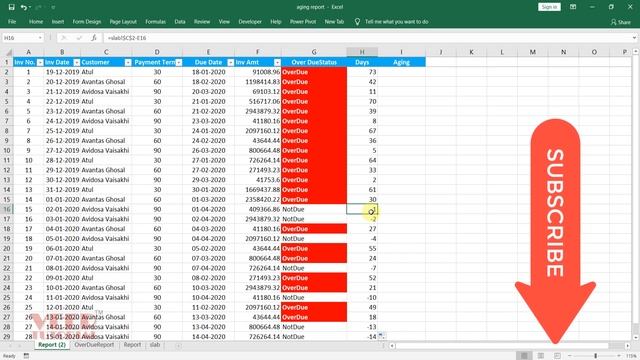The height and width of the screenshot is (360, 640).
Task: Click the Name Box showing H16
Action: (20, 38)
